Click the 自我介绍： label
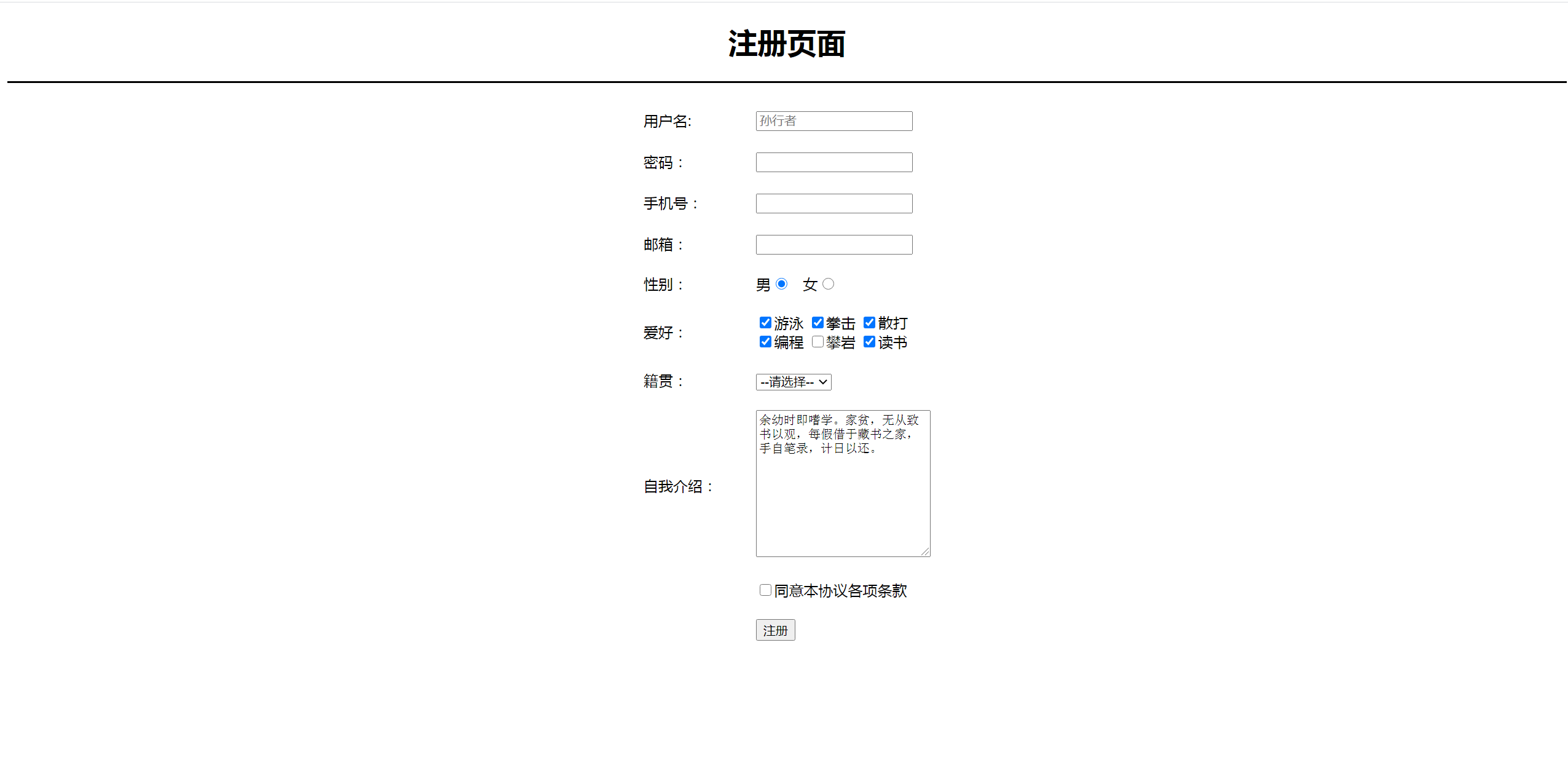Image resolution: width=1568 pixels, height=779 pixels. 679,487
